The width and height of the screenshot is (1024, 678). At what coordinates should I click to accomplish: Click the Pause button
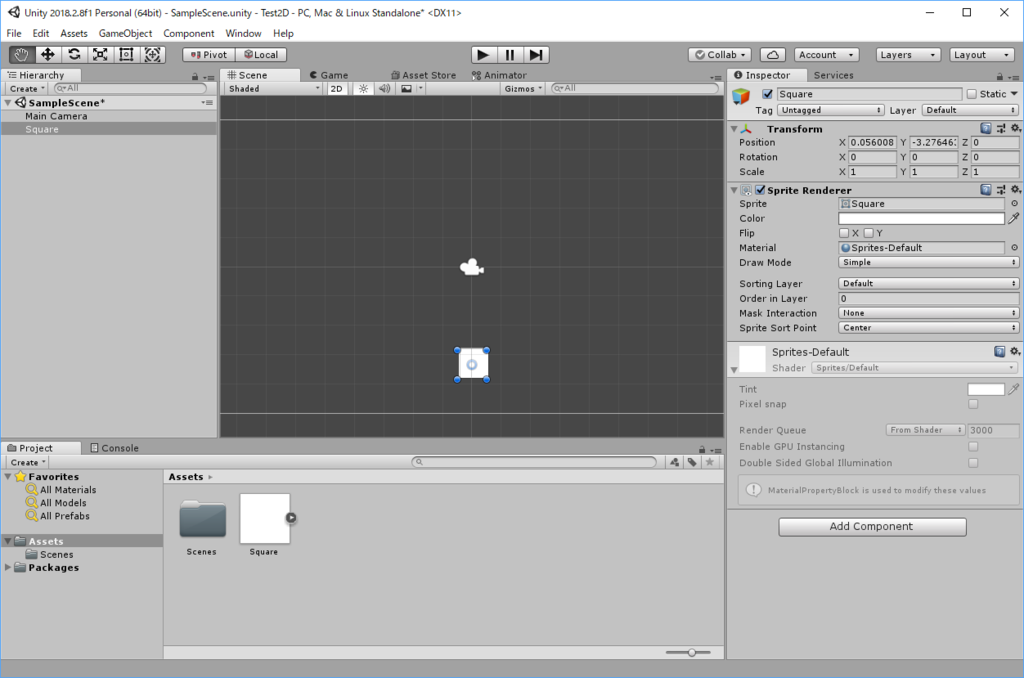pyautogui.click(x=509, y=55)
